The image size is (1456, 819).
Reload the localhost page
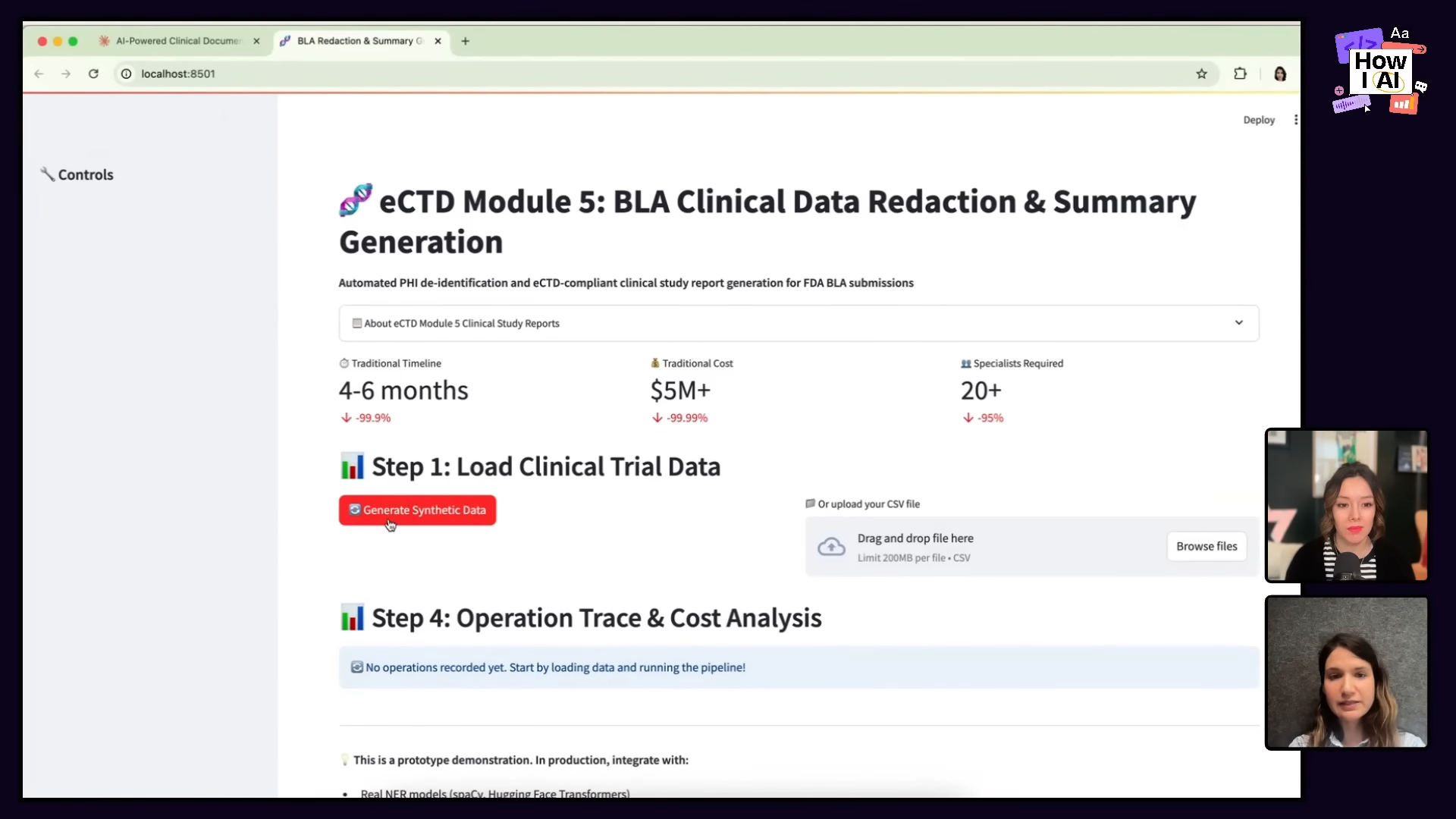point(93,74)
